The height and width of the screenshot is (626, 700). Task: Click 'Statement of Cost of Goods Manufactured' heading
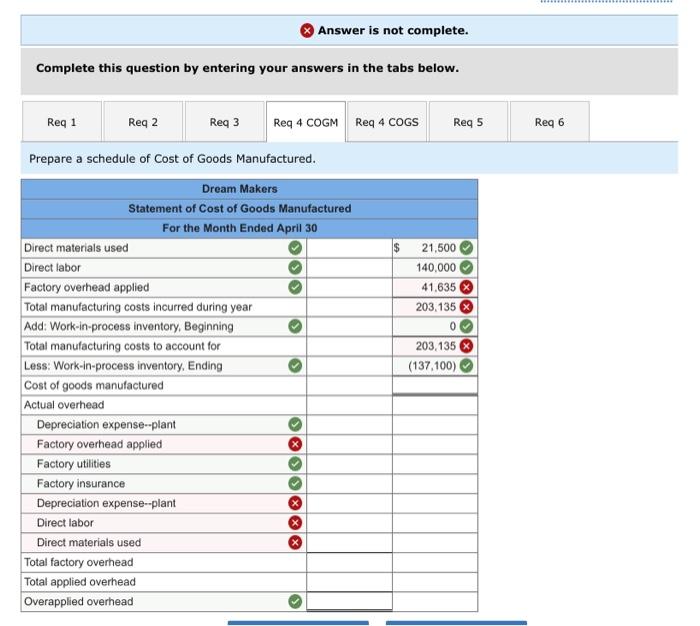pos(240,208)
